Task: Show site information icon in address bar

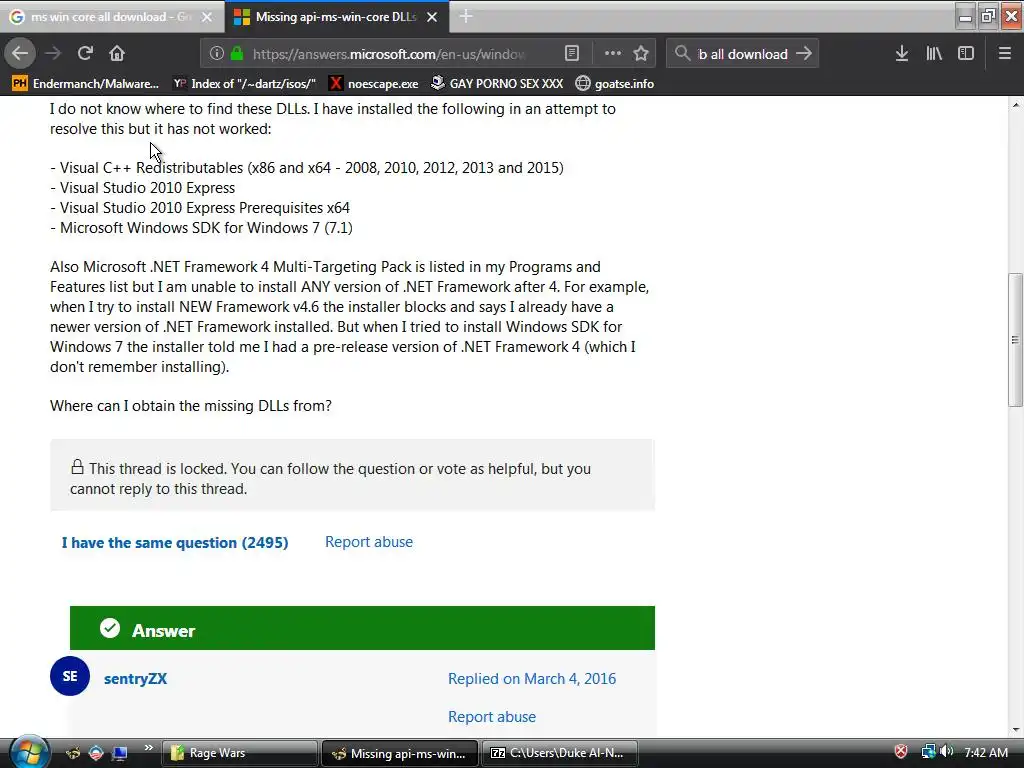Action: click(216, 54)
